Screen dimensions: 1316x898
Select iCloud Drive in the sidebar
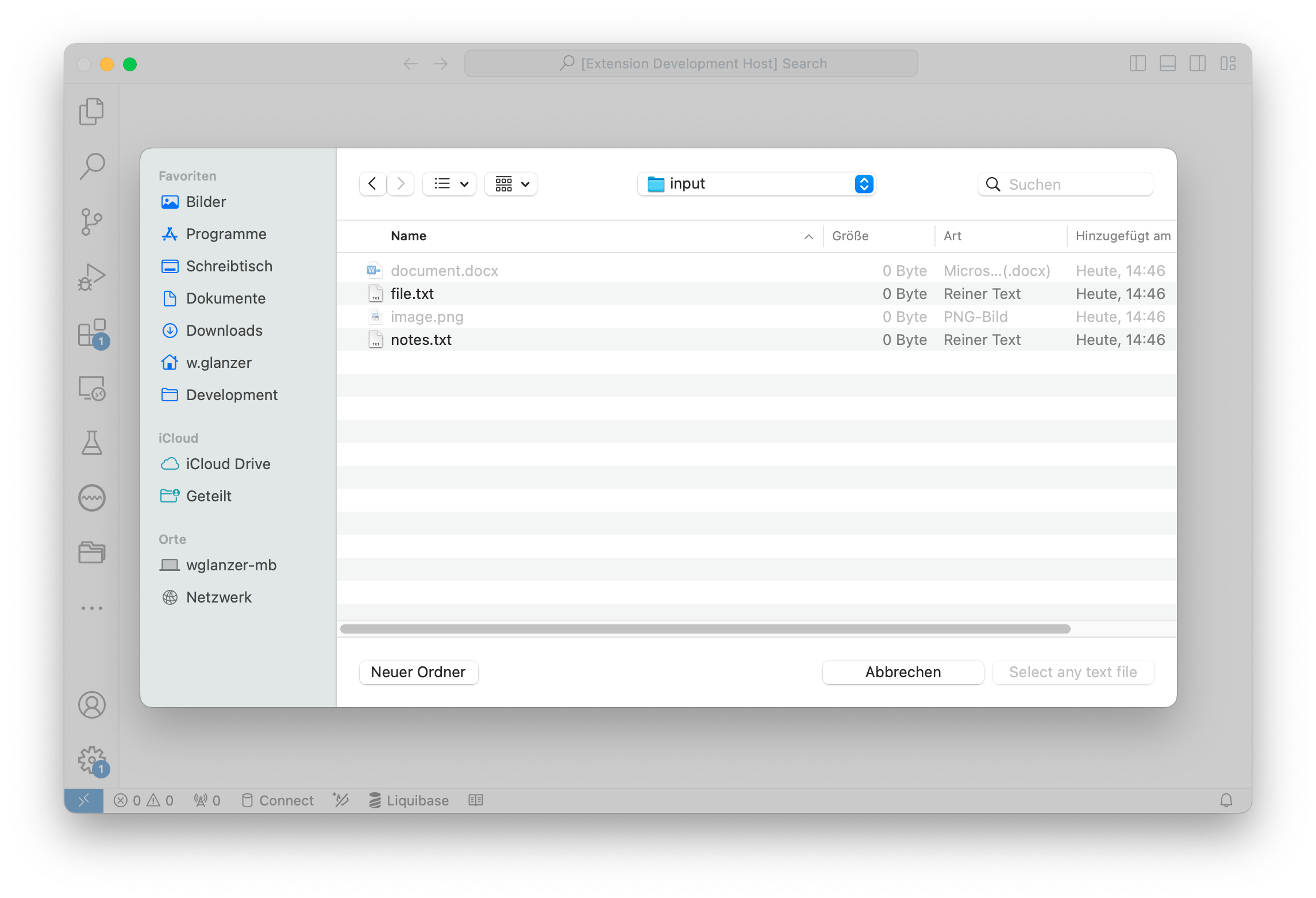228,464
